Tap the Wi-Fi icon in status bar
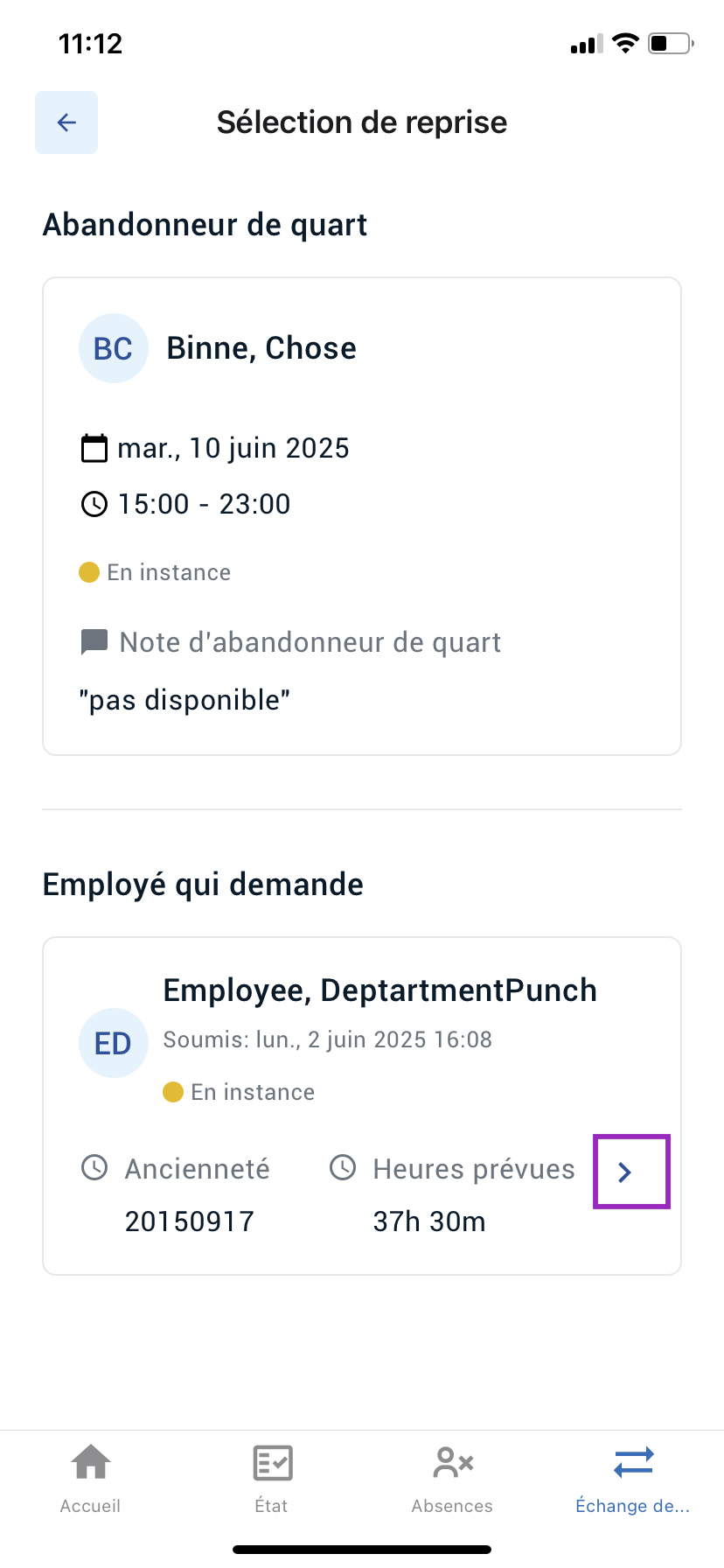 coord(625,43)
